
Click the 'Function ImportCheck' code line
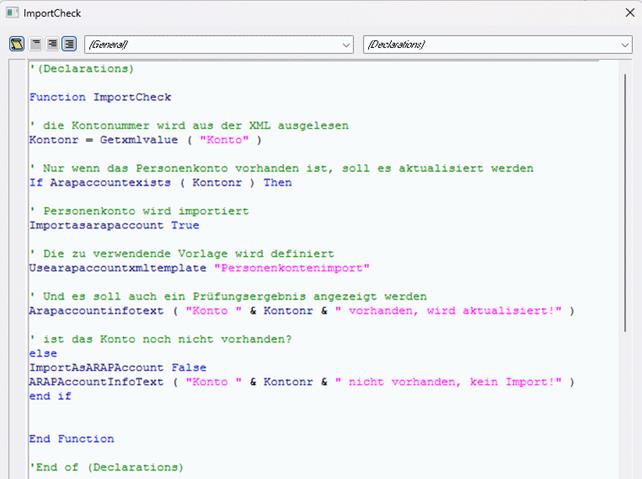coord(100,98)
